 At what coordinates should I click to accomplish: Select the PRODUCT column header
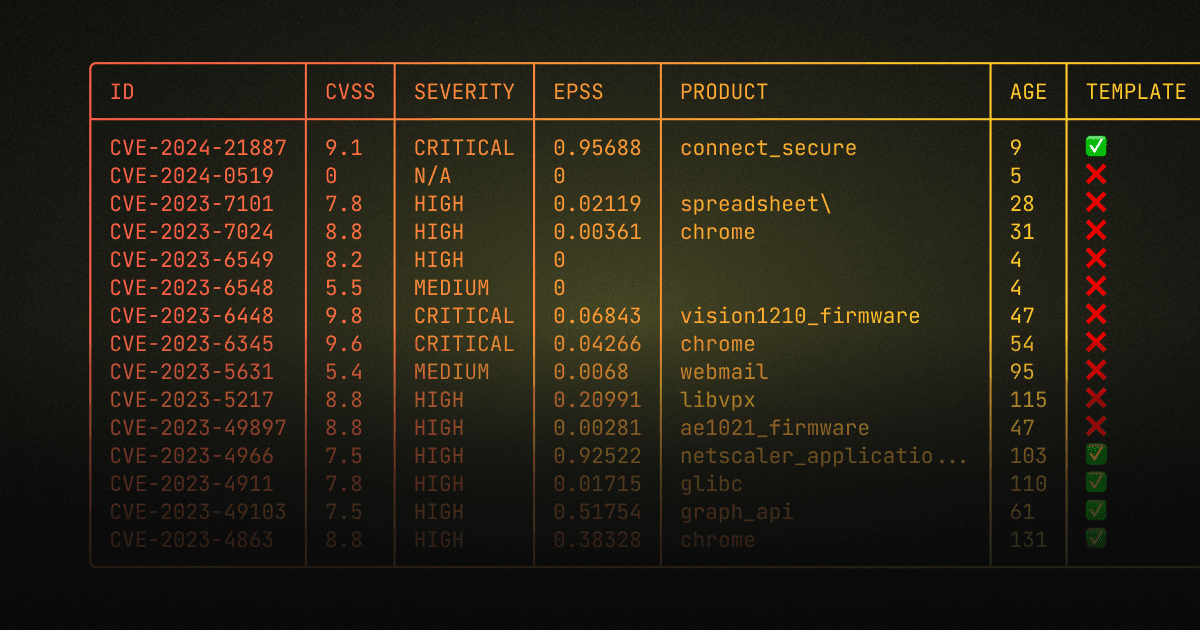(x=723, y=91)
